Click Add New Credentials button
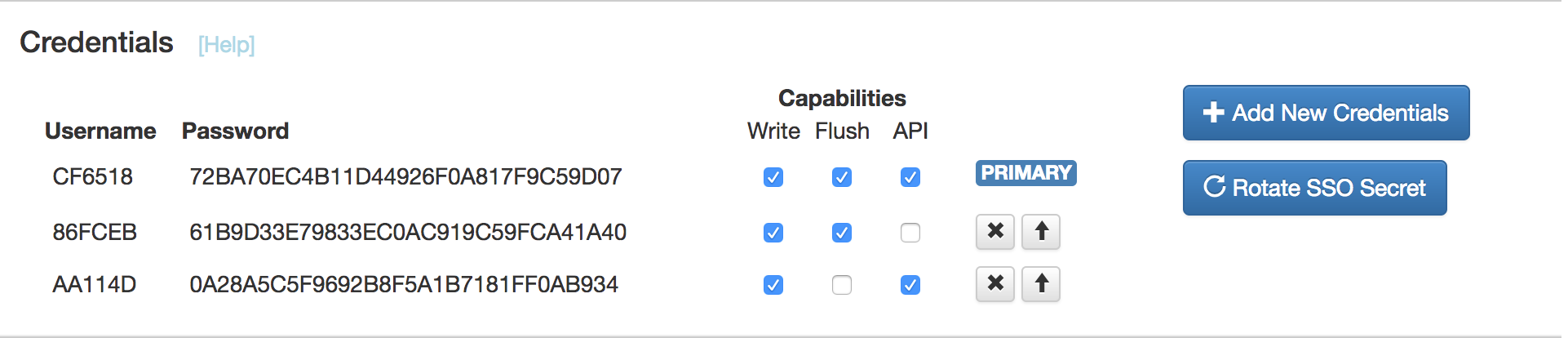 [x=1327, y=113]
